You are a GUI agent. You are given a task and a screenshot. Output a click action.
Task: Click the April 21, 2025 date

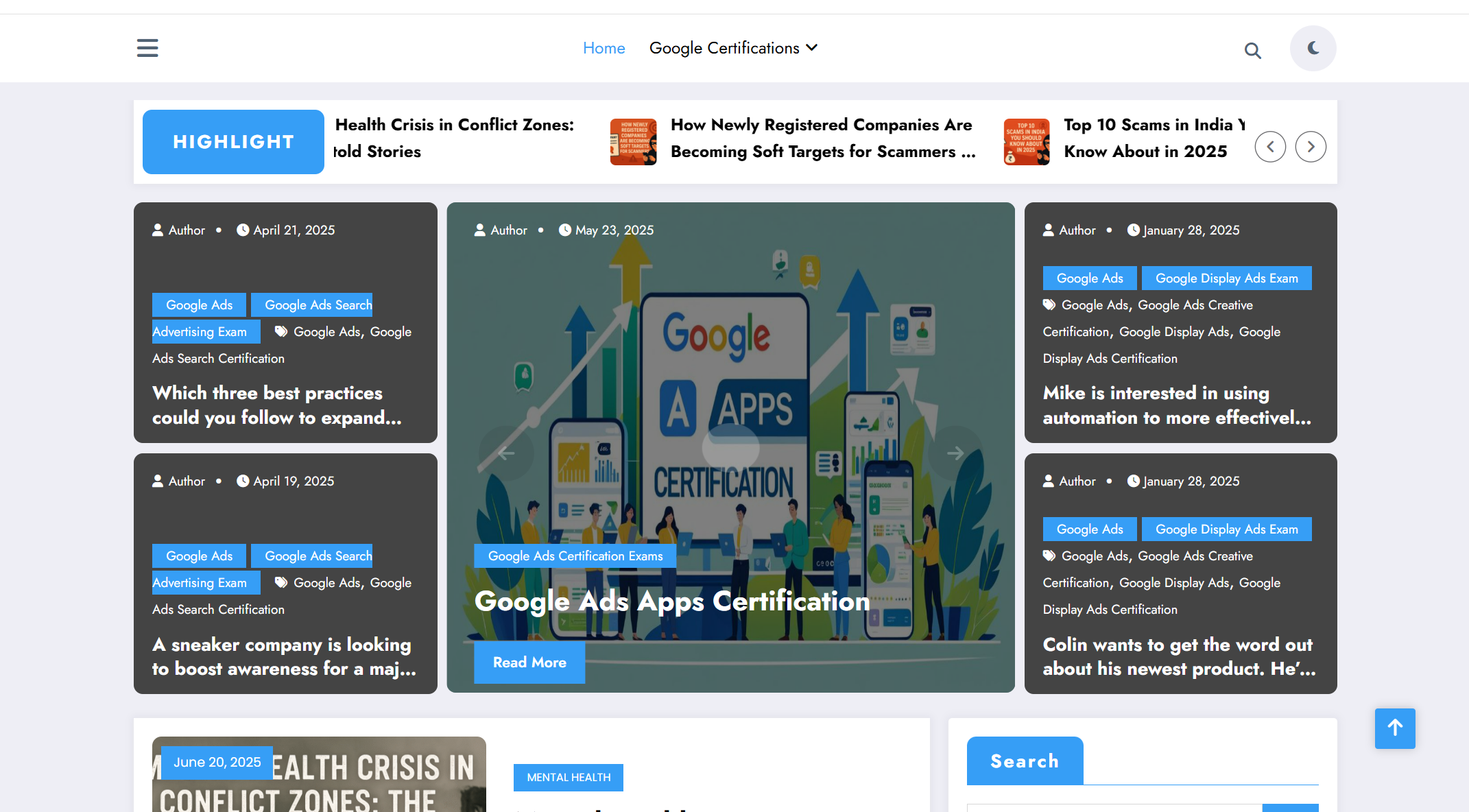coord(286,230)
